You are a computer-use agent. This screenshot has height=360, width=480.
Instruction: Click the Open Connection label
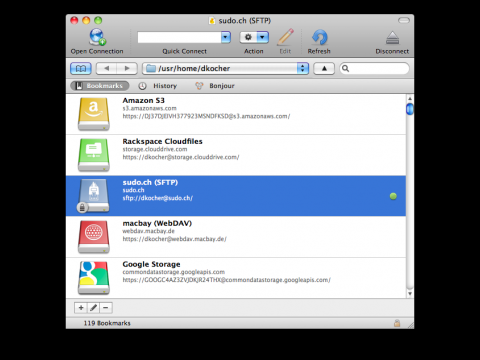coord(97,51)
